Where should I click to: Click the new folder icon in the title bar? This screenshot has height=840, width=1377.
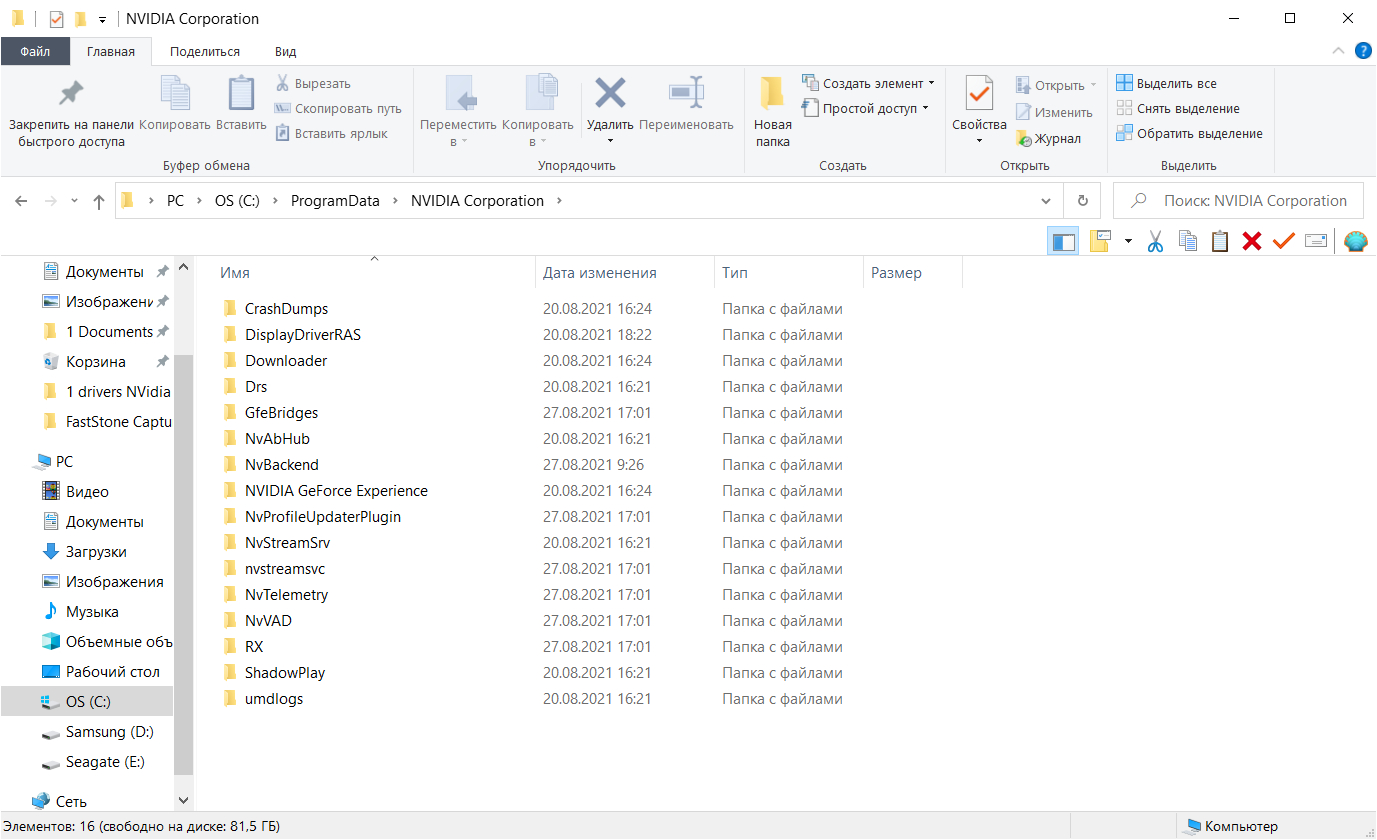80,19
